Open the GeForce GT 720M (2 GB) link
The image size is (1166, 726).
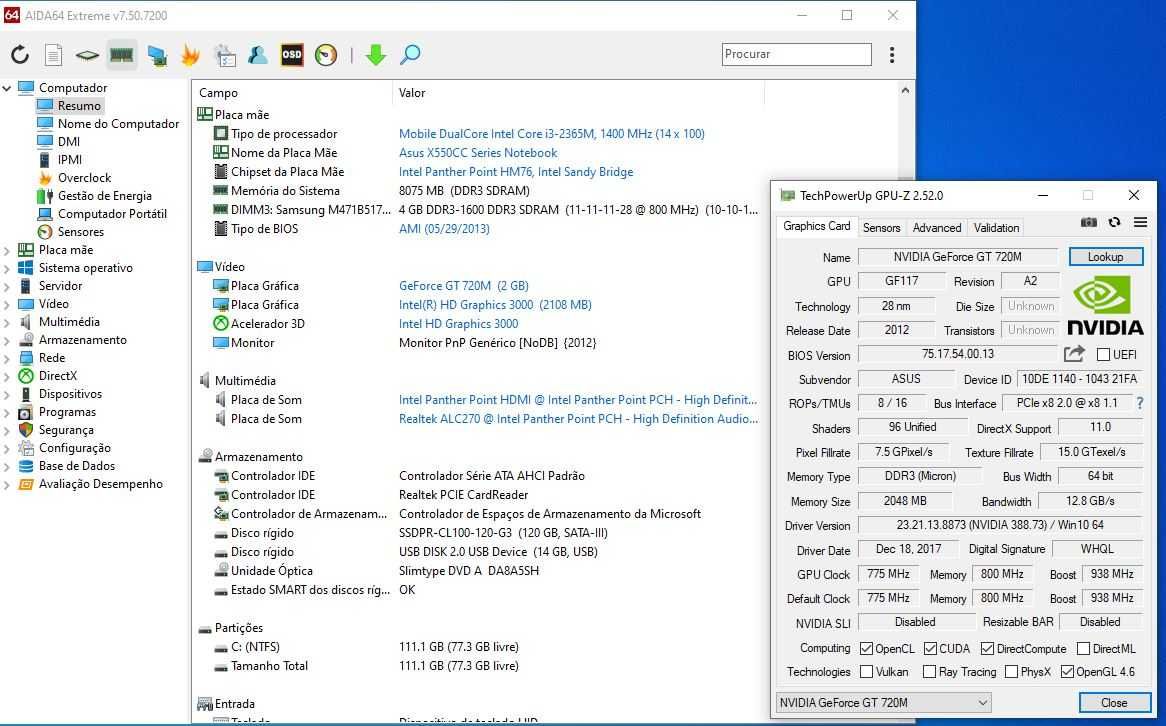(x=464, y=286)
